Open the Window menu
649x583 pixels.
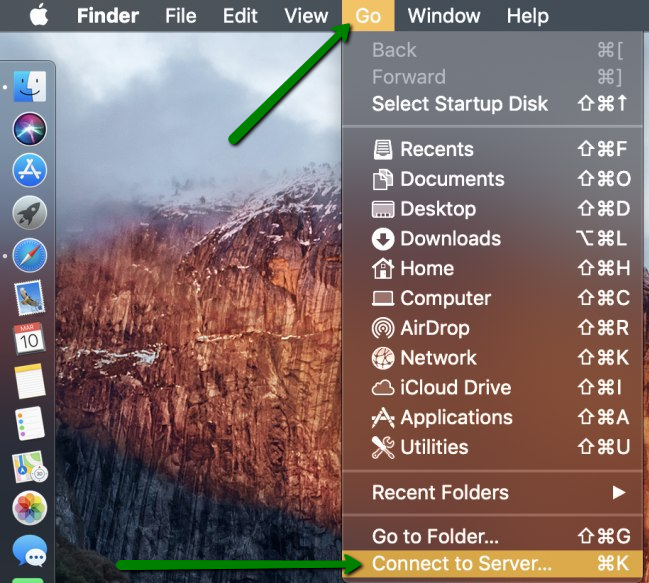point(444,16)
